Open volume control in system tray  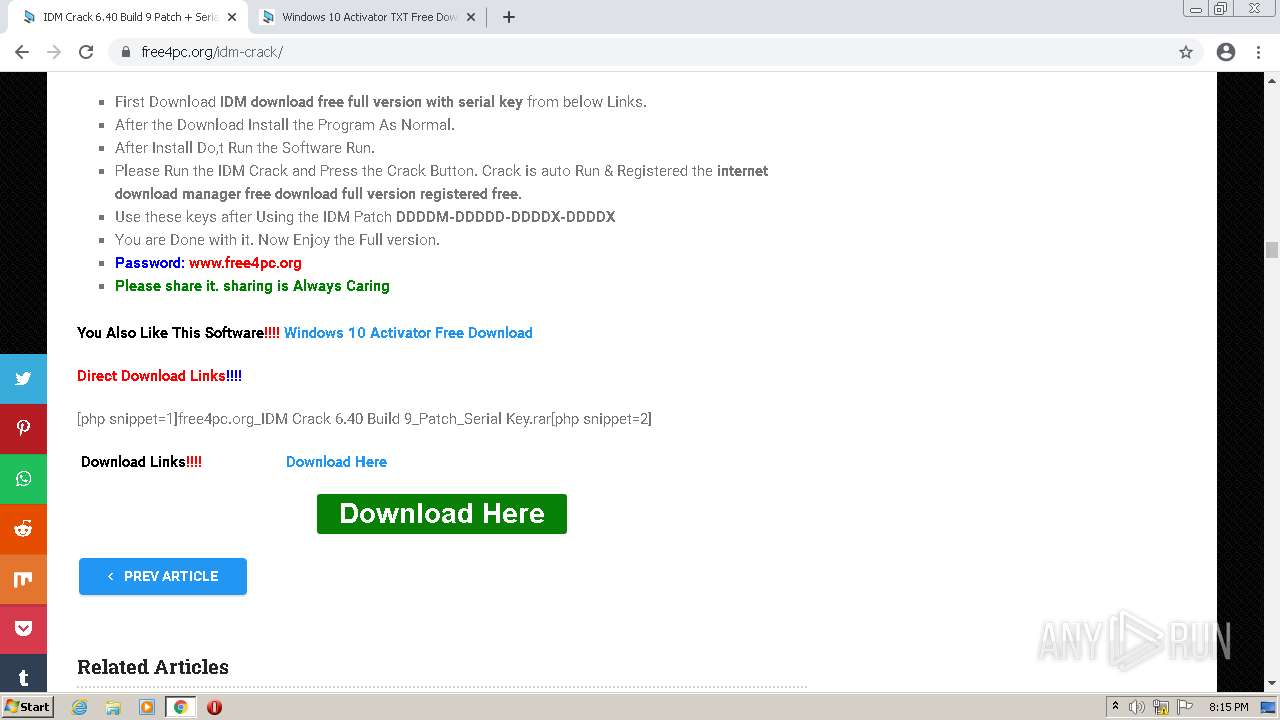[1137, 707]
